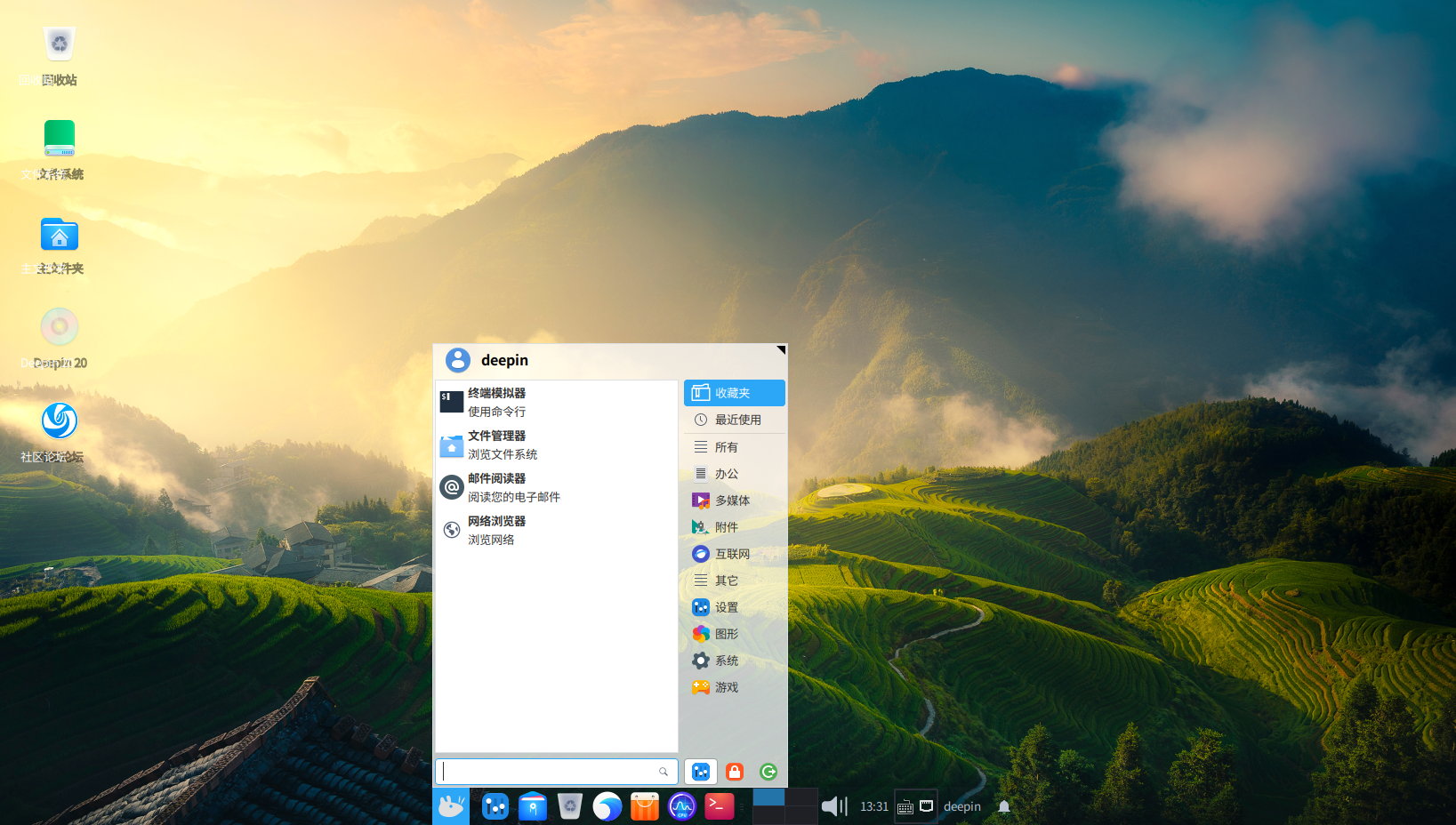Launch Web Browser (网络浏览器) entry
This screenshot has height=825, width=1456.
[496, 530]
